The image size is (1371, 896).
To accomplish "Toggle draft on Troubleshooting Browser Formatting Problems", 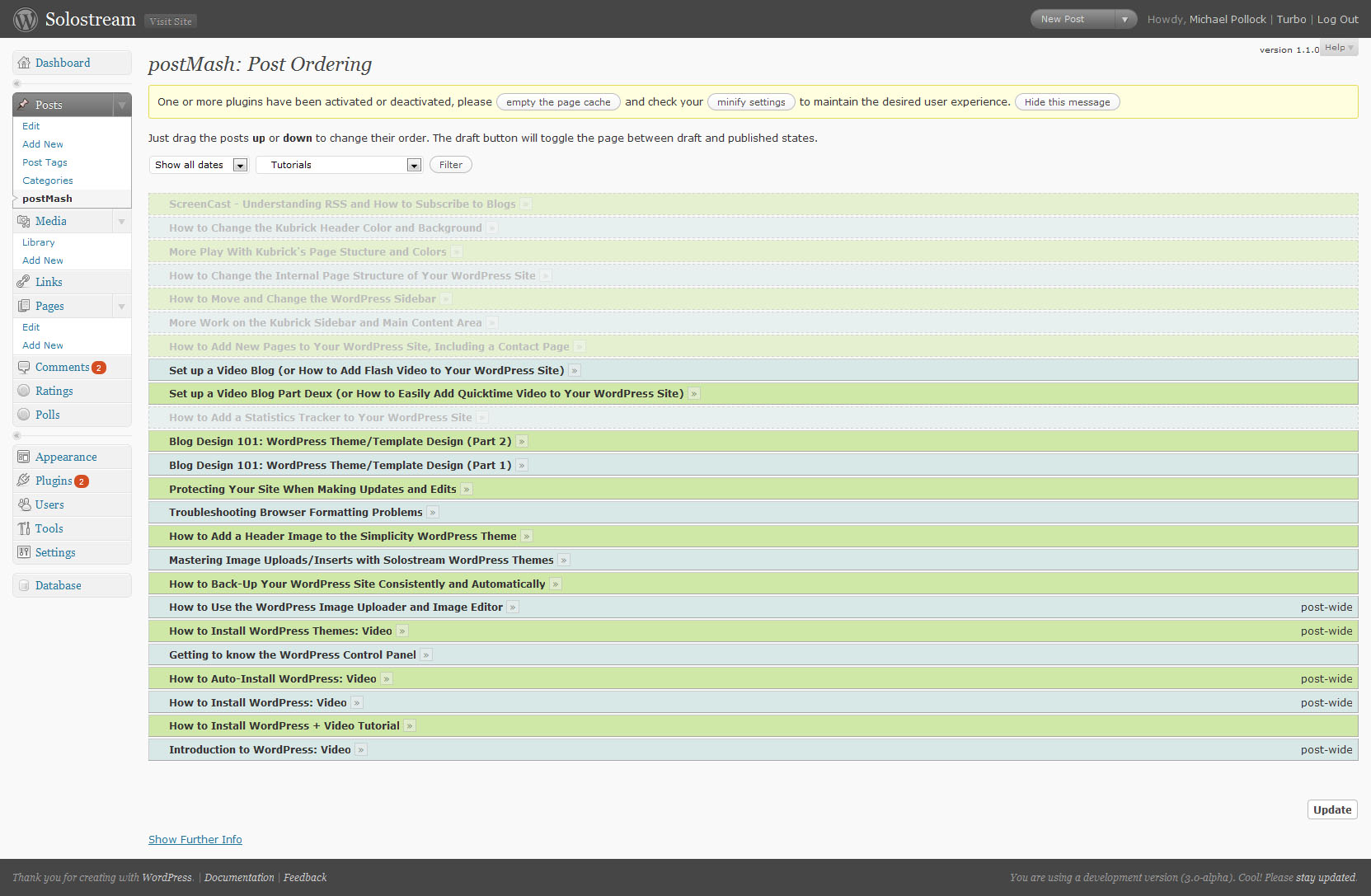I will coord(433,513).
